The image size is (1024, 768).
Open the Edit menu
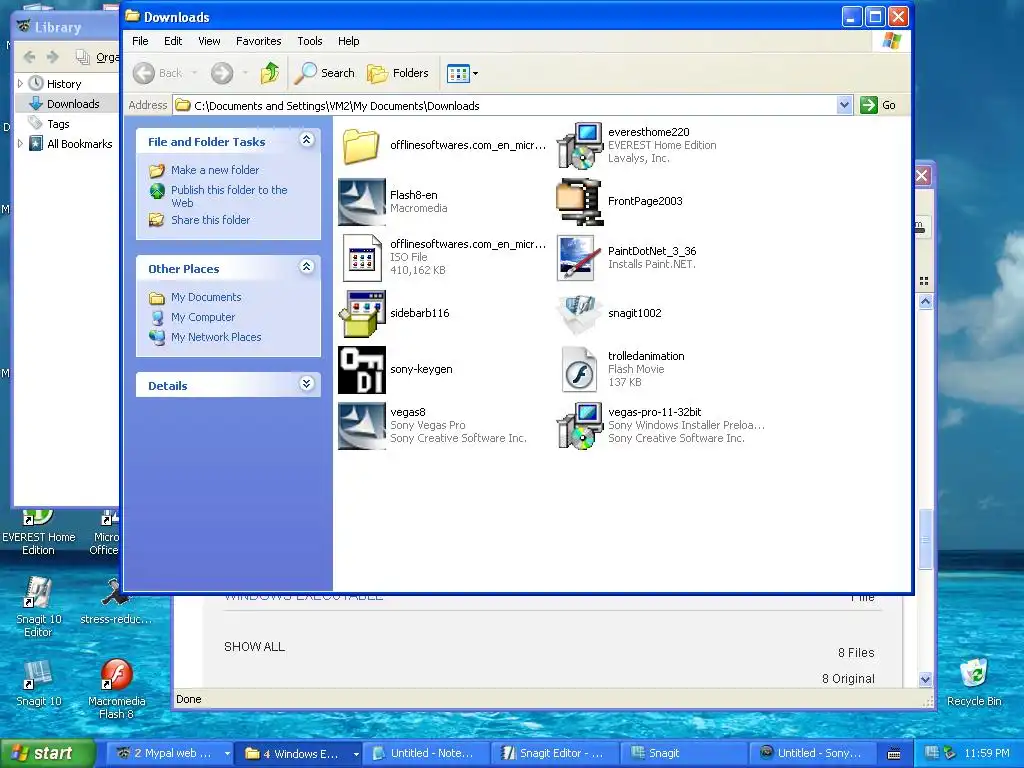coord(173,41)
